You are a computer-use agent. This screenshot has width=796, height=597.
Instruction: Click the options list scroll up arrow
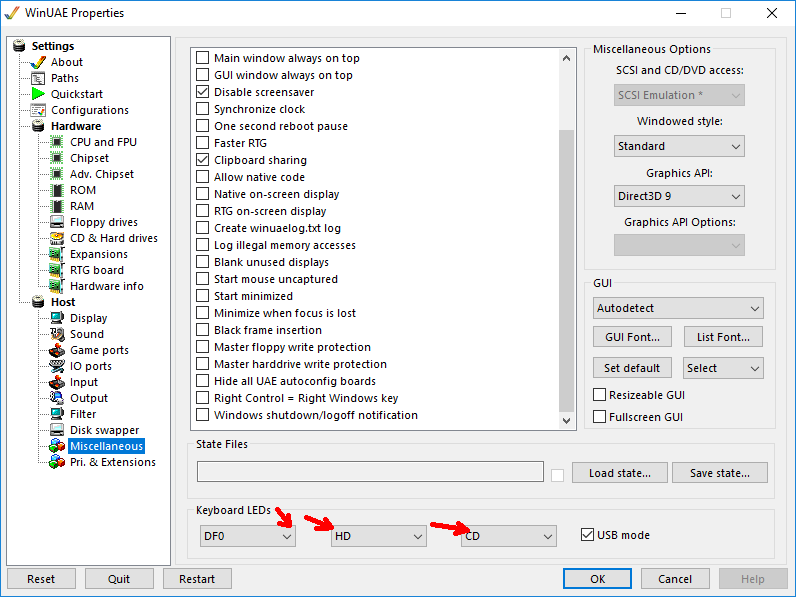567,58
